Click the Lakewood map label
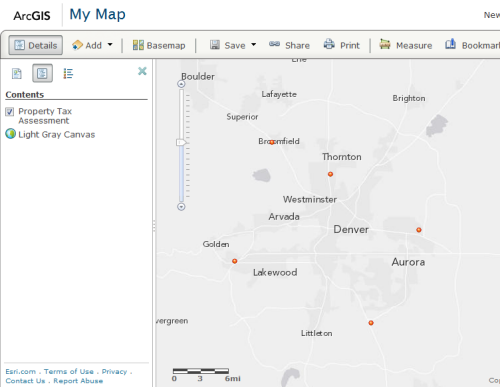This screenshot has height=387, width=500. 275,272
